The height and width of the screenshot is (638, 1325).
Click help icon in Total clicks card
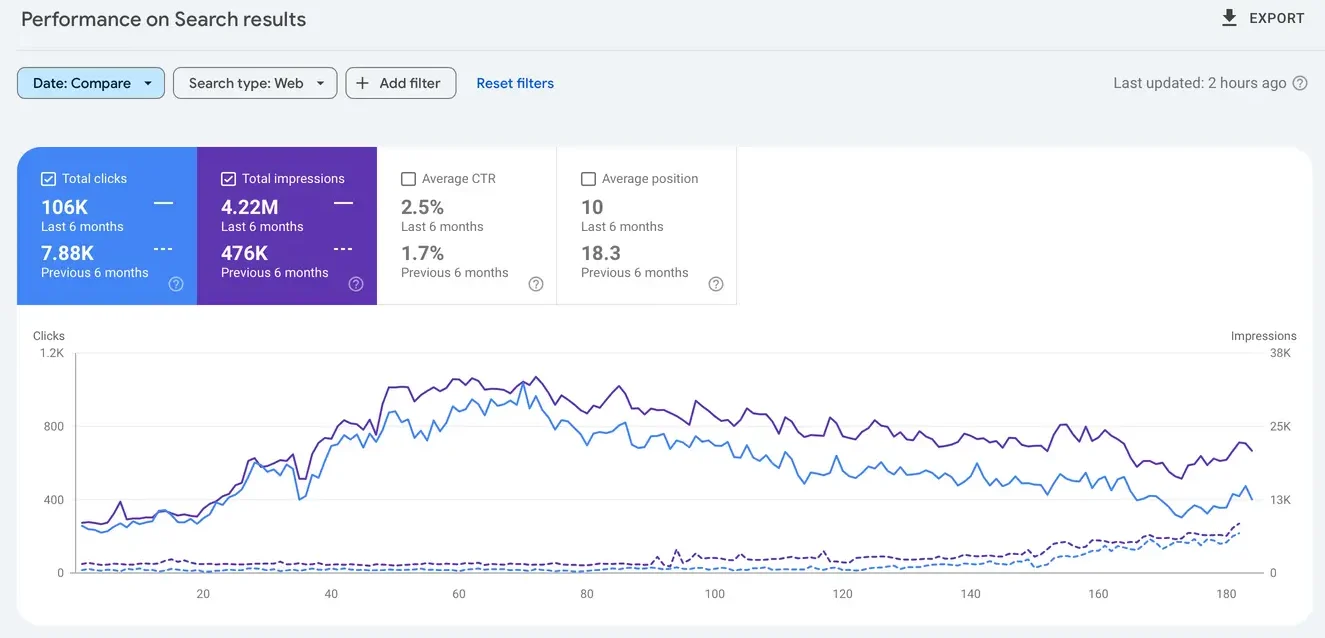[176, 284]
